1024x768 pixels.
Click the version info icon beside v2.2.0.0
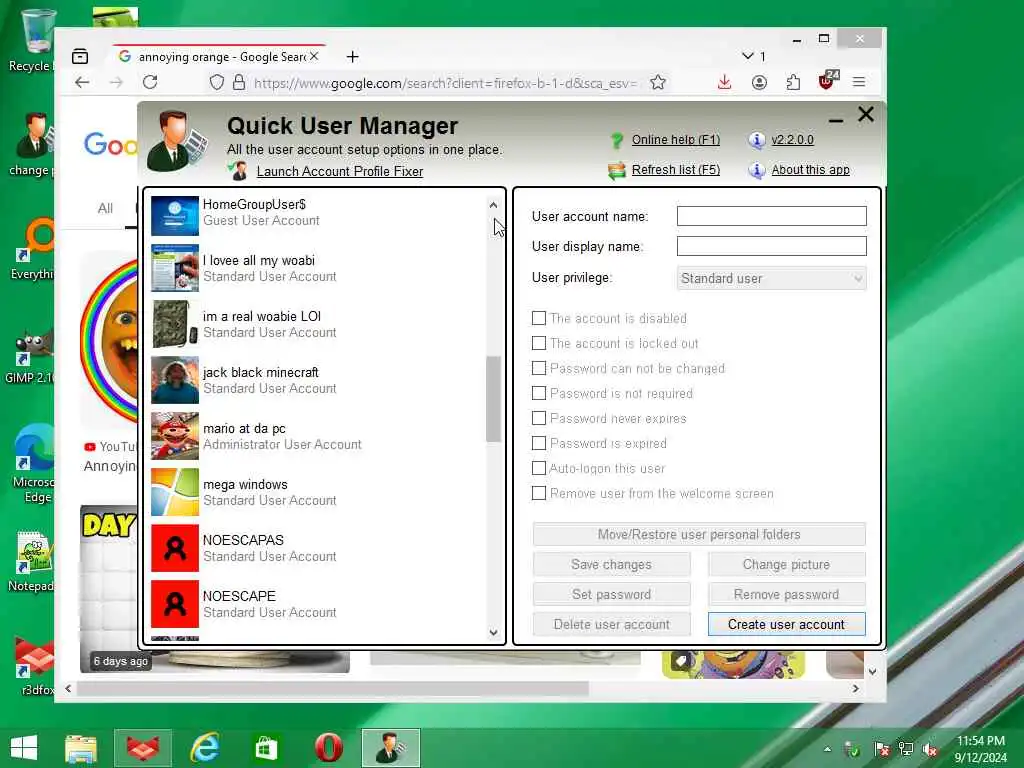coord(756,140)
